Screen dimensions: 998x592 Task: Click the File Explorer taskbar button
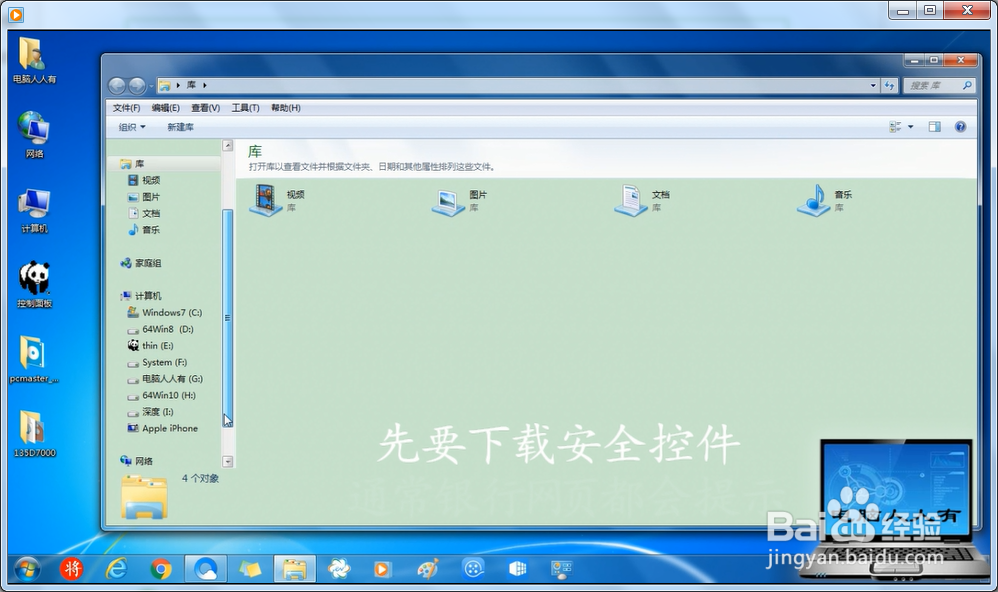tap(295, 568)
